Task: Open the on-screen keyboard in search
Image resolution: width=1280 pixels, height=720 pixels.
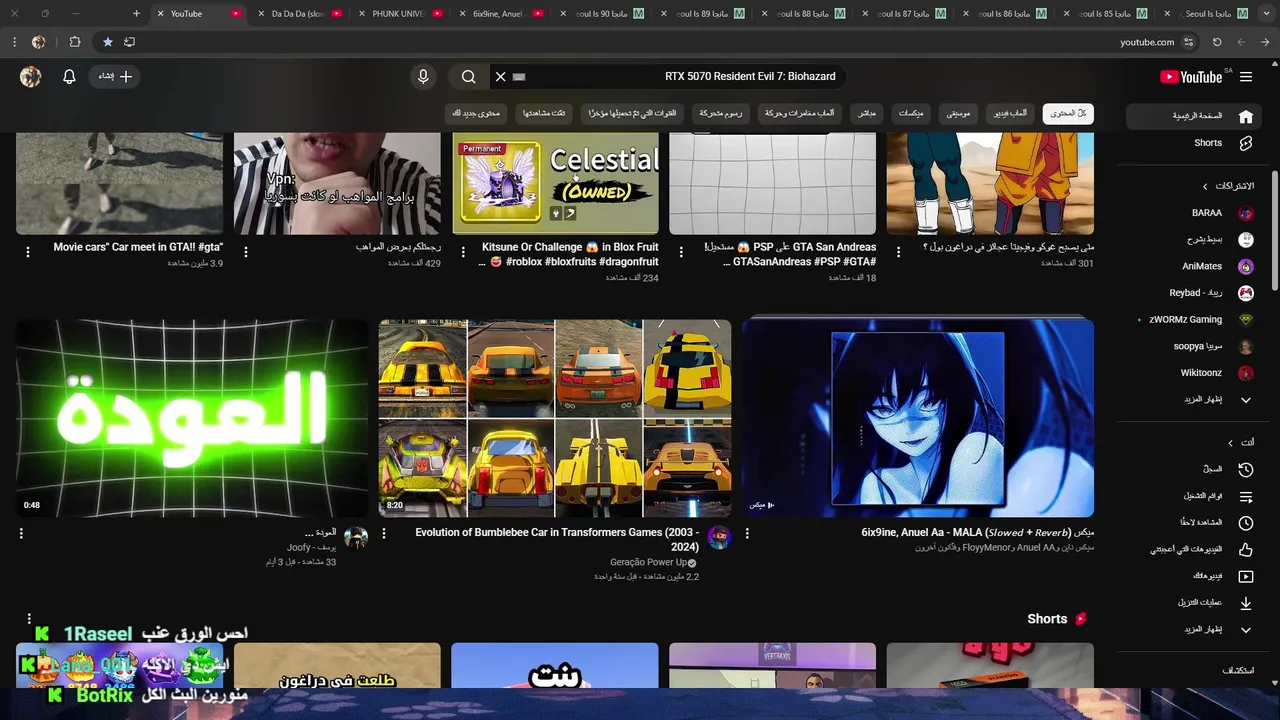Action: 519,77
